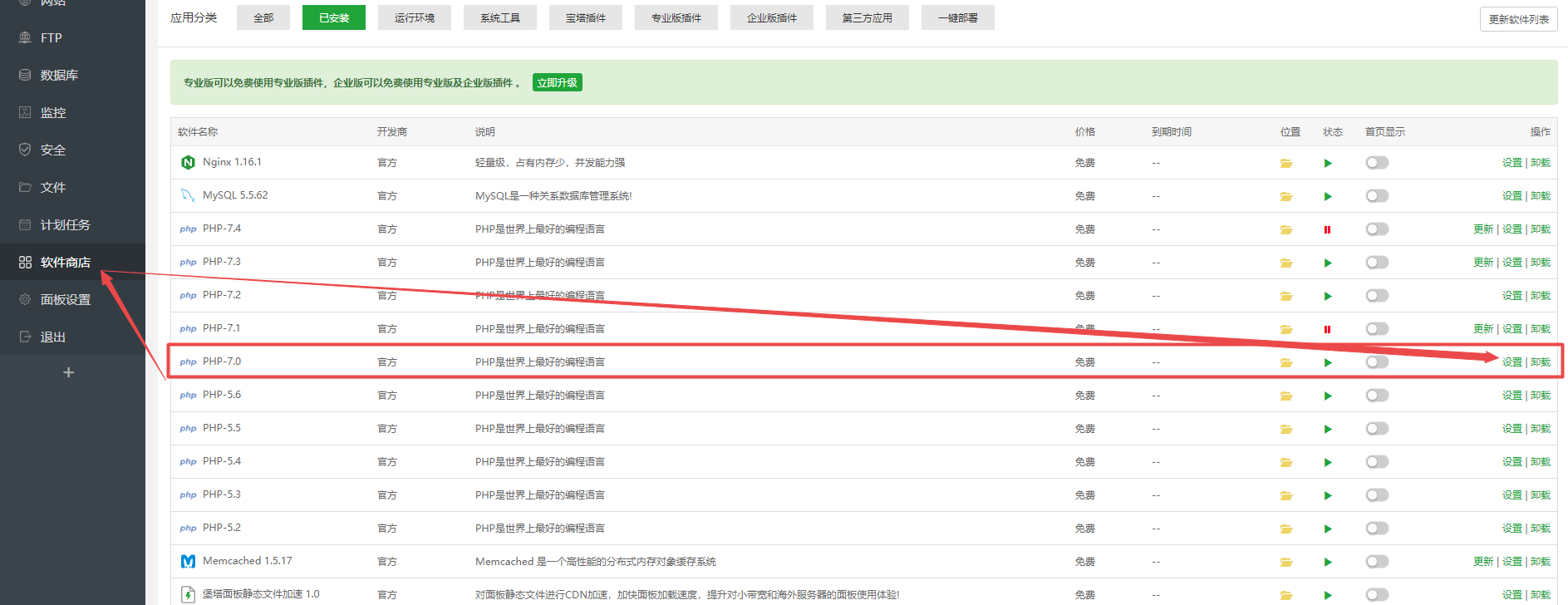Click the 立即升级 upgrade button
The height and width of the screenshot is (605, 1568).
[x=557, y=82]
